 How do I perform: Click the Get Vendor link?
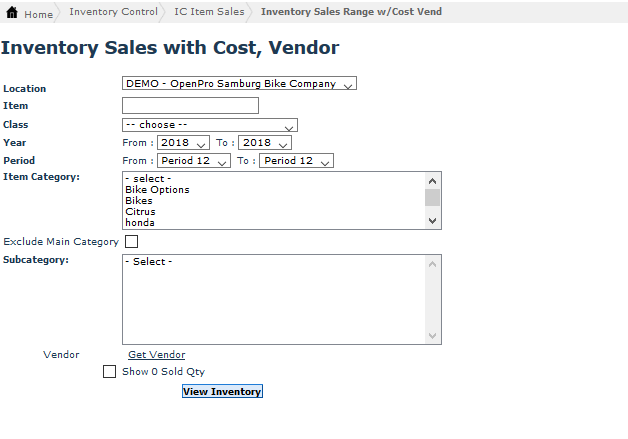tap(156, 355)
